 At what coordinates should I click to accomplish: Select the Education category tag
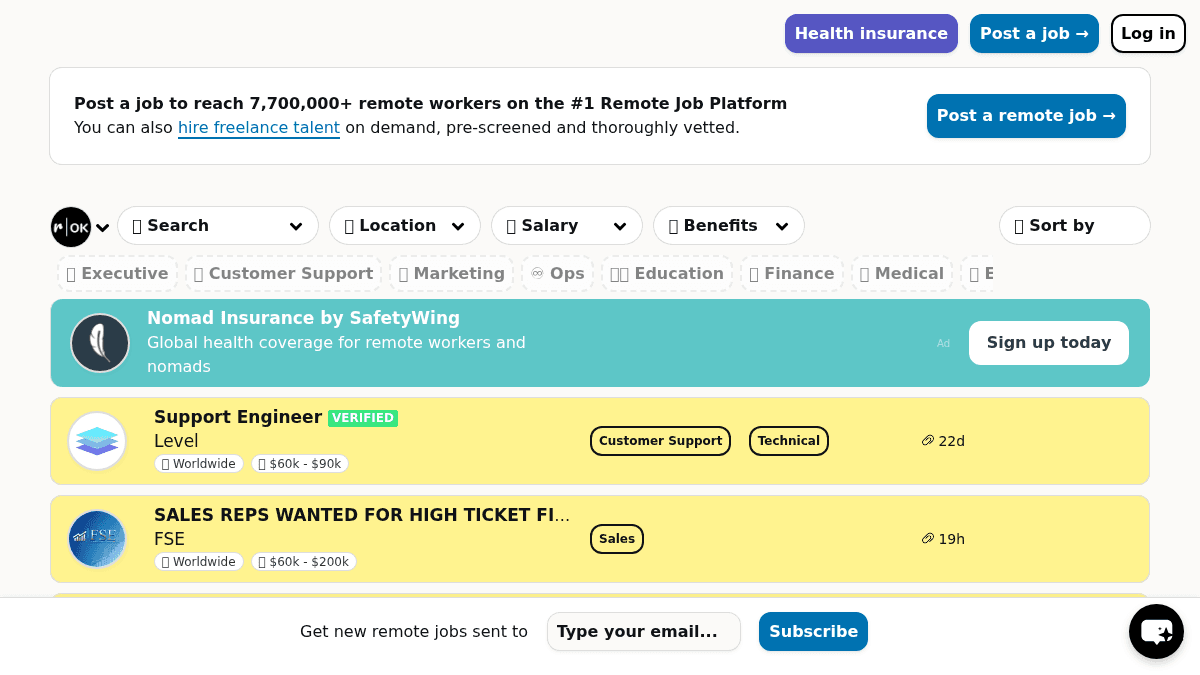[x=667, y=274]
